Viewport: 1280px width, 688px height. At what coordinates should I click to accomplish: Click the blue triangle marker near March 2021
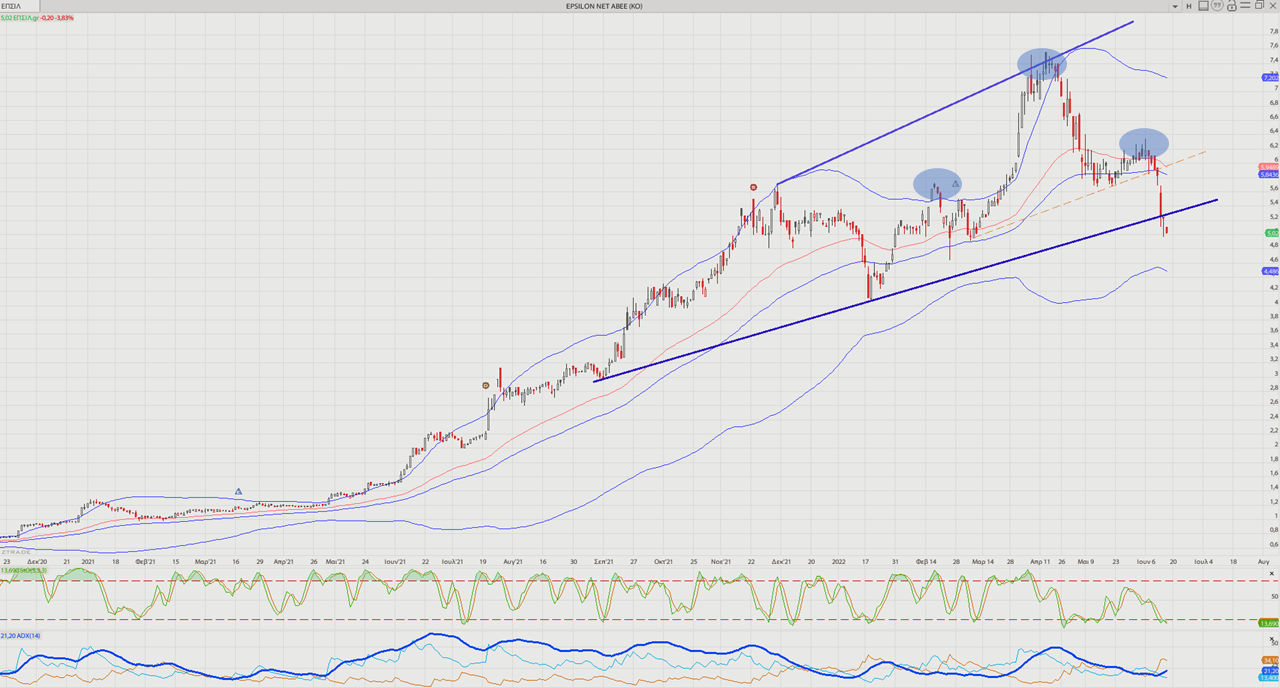pyautogui.click(x=238, y=491)
